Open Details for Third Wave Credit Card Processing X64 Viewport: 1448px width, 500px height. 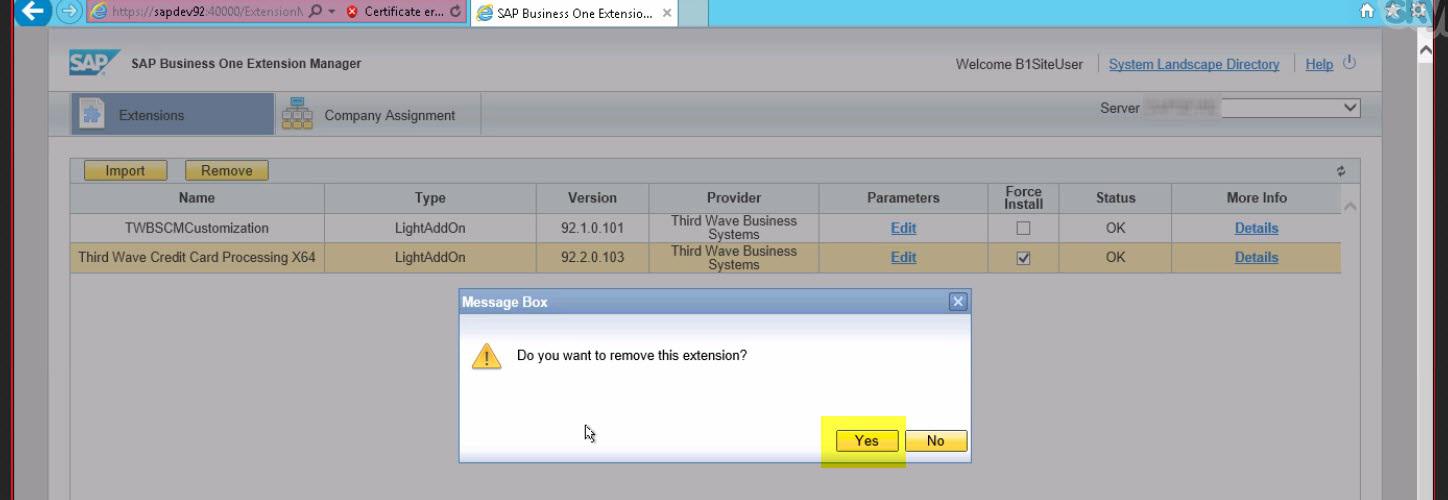pos(1256,257)
